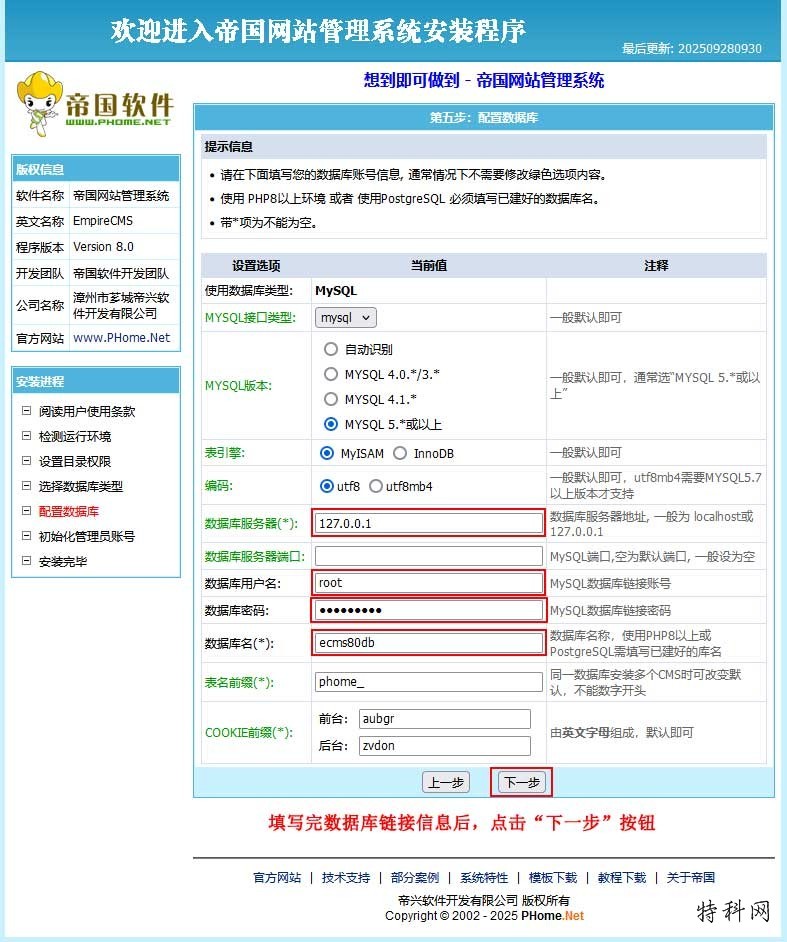Viewport: 787px width, 942px height.
Task: Click the 最后更新 date text
Action: point(691,49)
